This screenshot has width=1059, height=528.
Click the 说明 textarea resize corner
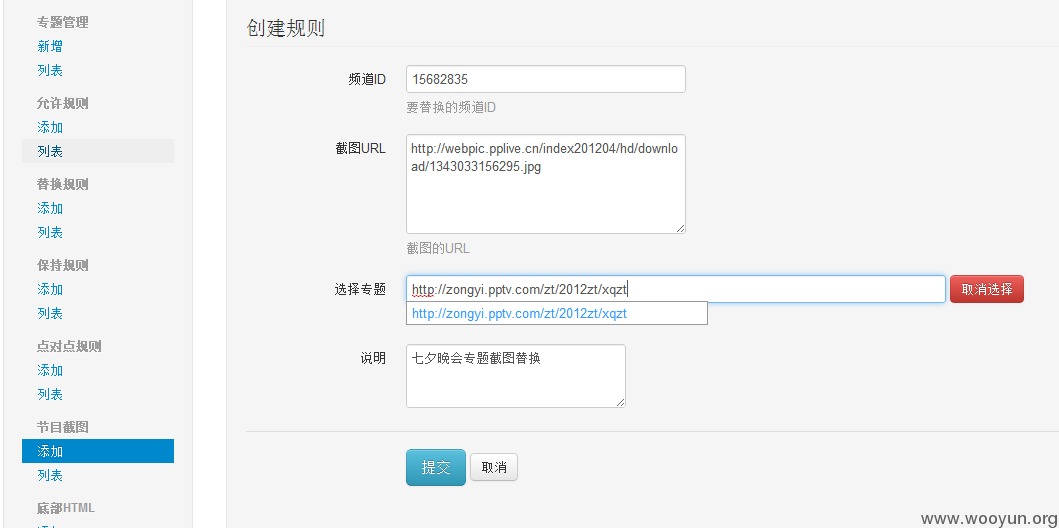(620, 402)
